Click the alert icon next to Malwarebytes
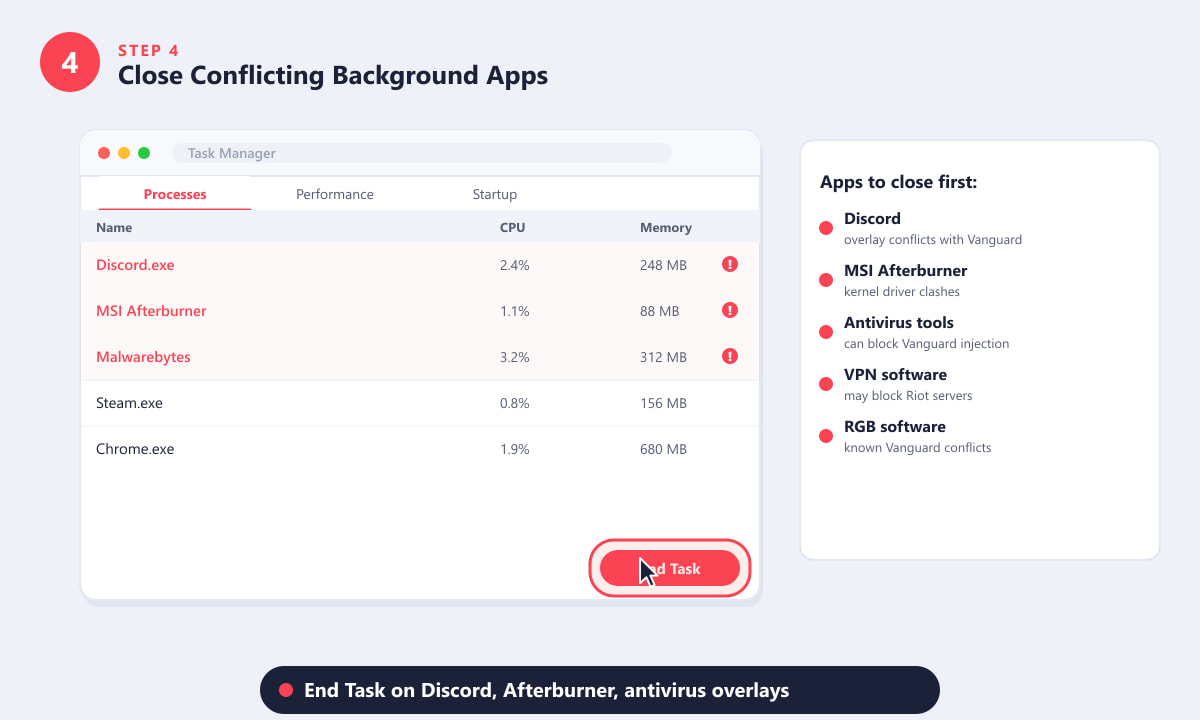The height and width of the screenshot is (720, 1200). 730,356
